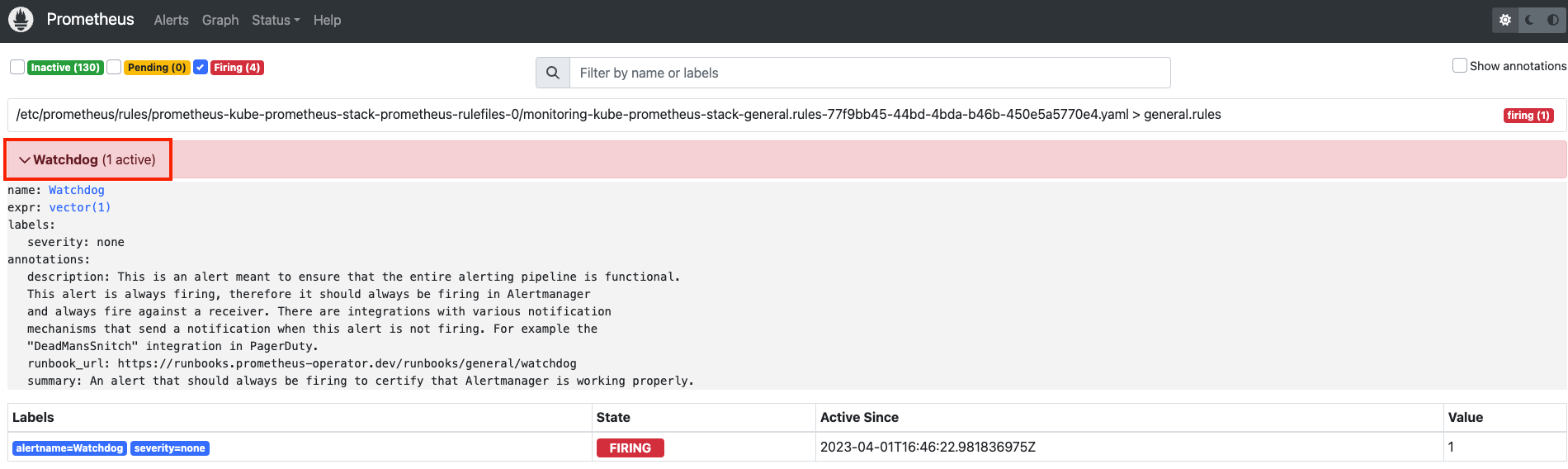1568x469 pixels.
Task: Select the Active Since timestamp 2023-04-01T16:46:22.981836975Z
Action: [x=928, y=447]
